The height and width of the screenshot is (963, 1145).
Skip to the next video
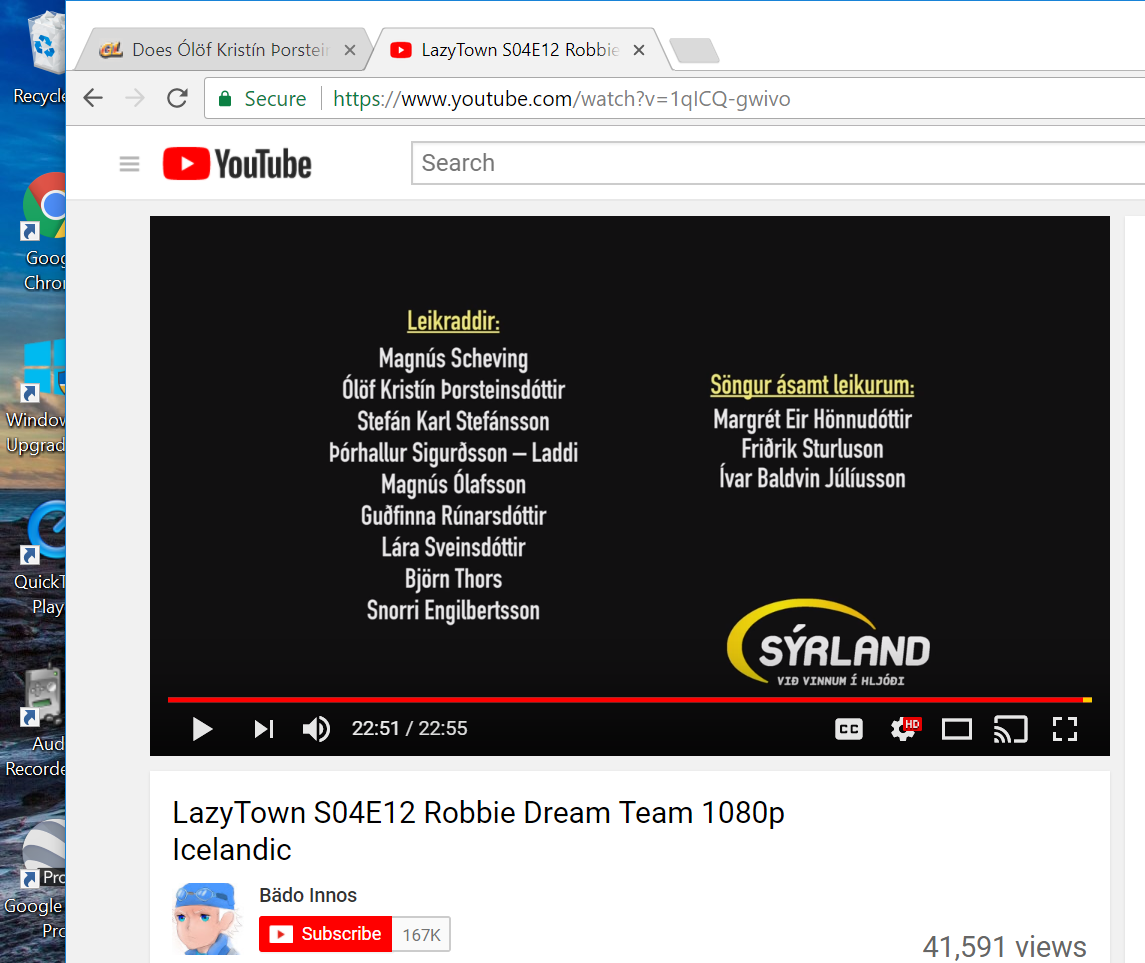tap(263, 729)
